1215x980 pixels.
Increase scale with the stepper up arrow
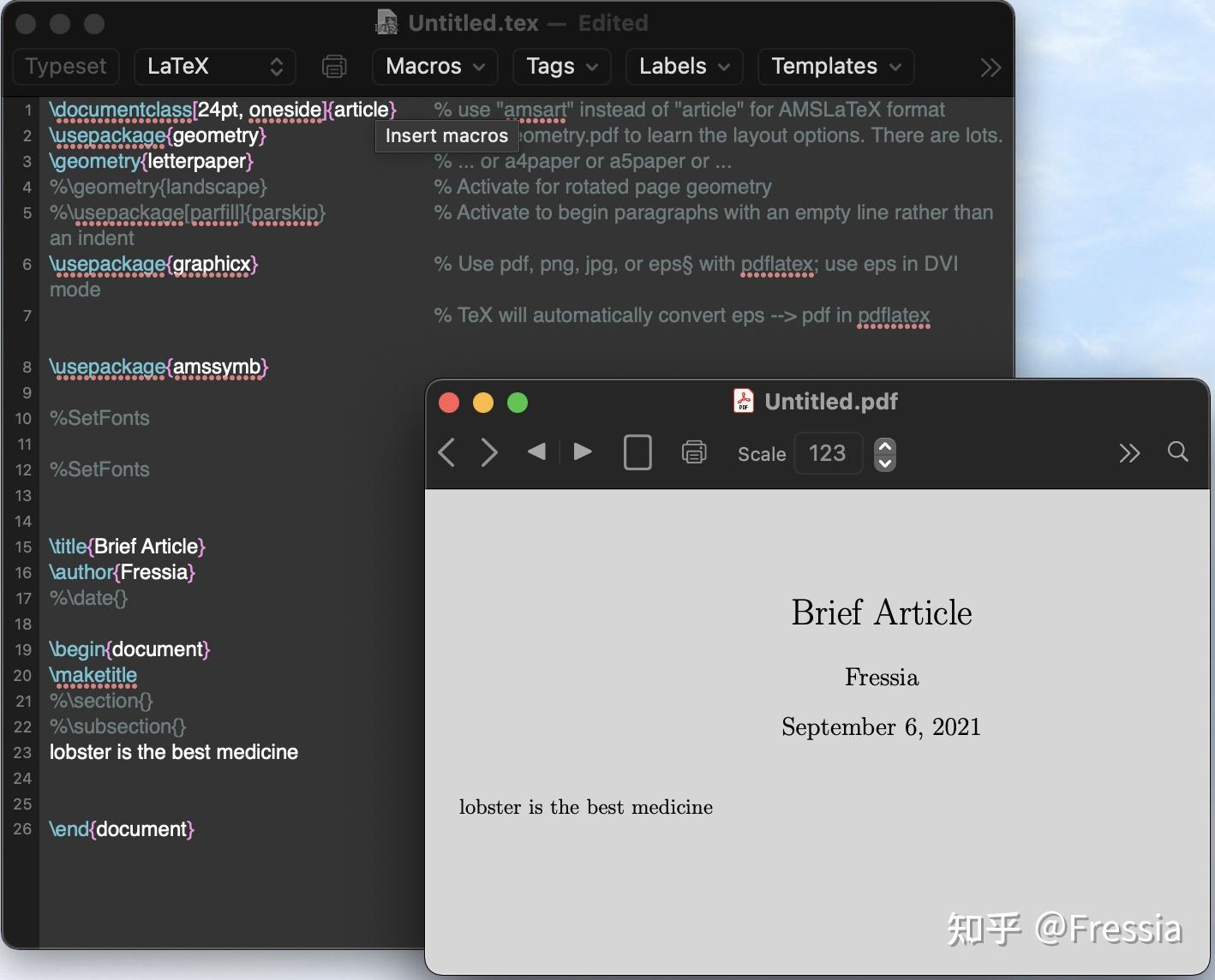click(x=885, y=445)
